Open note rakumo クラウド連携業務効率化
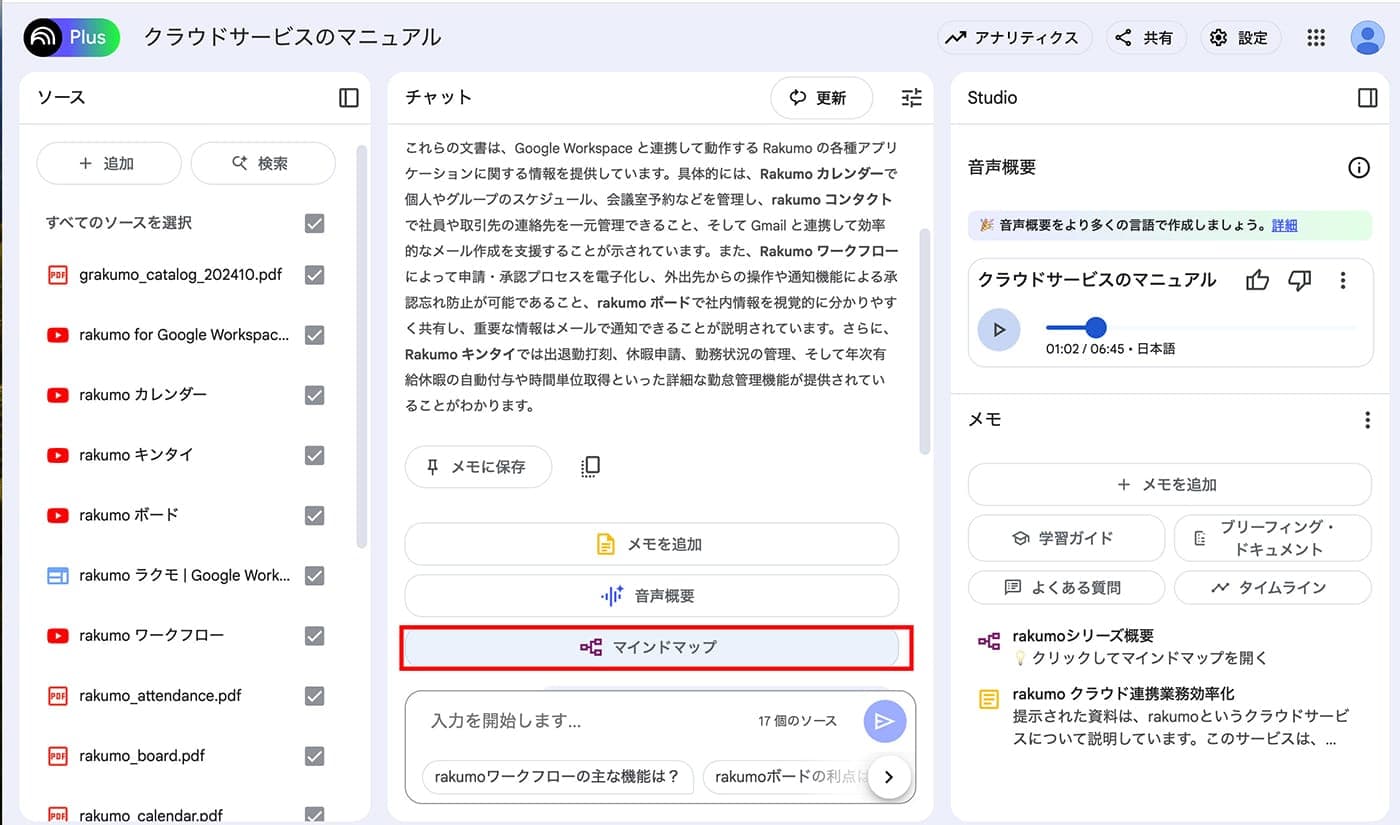Viewport: 1400px width, 825px height. 1170,718
